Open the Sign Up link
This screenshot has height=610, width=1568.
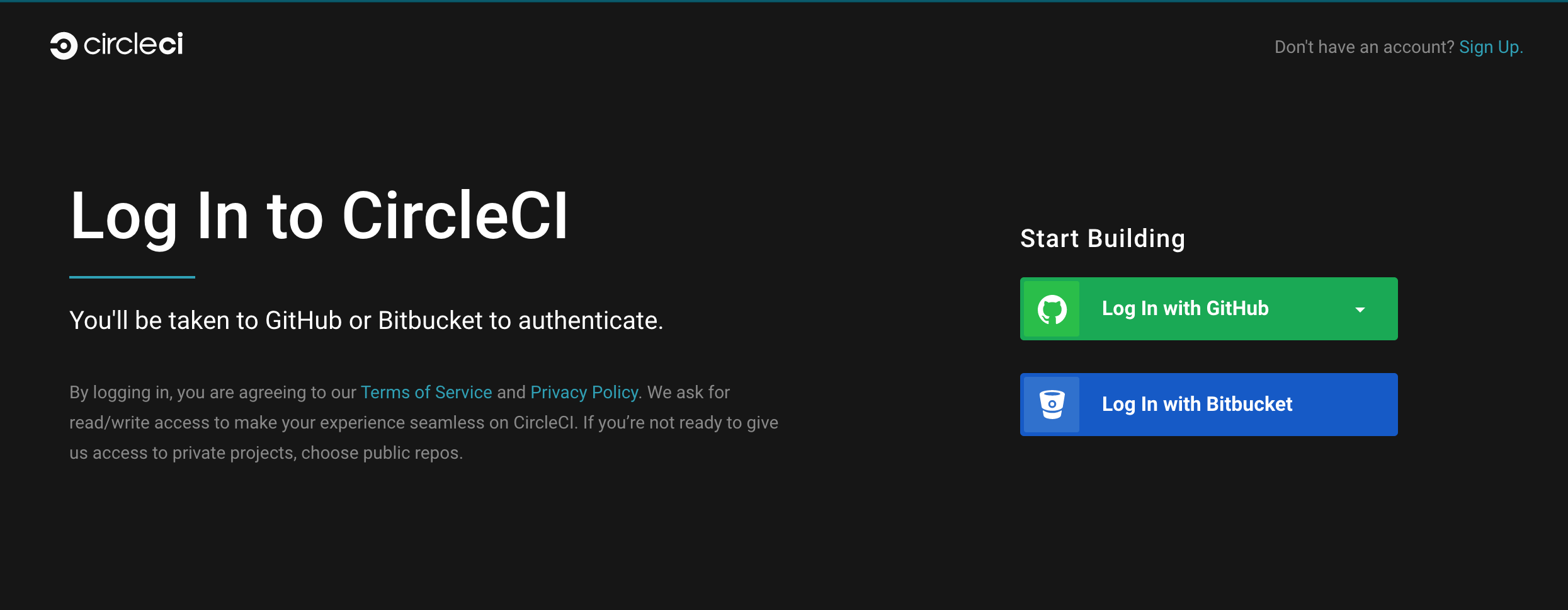tap(1489, 47)
